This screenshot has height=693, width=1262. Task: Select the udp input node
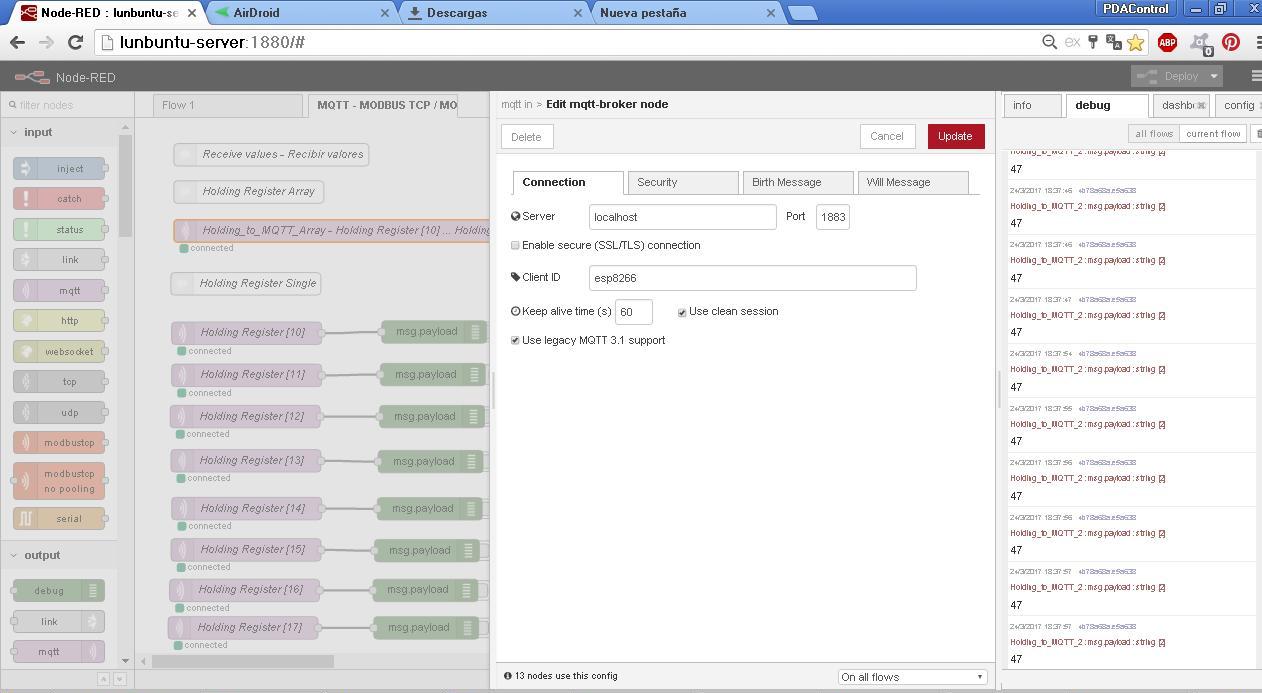[x=60, y=413]
